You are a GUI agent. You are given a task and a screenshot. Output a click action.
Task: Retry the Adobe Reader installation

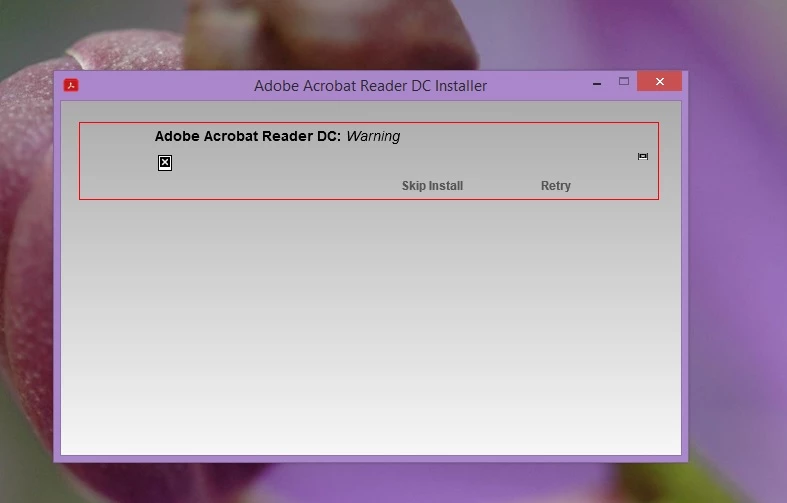click(556, 186)
